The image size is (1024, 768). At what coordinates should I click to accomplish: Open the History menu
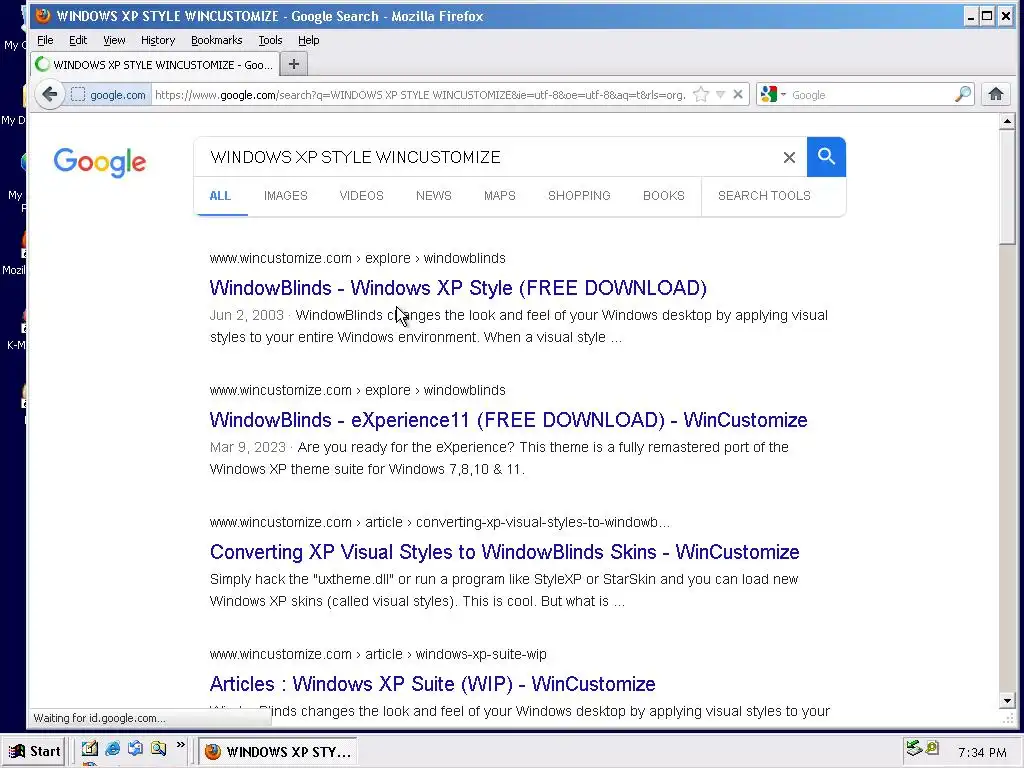point(158,40)
